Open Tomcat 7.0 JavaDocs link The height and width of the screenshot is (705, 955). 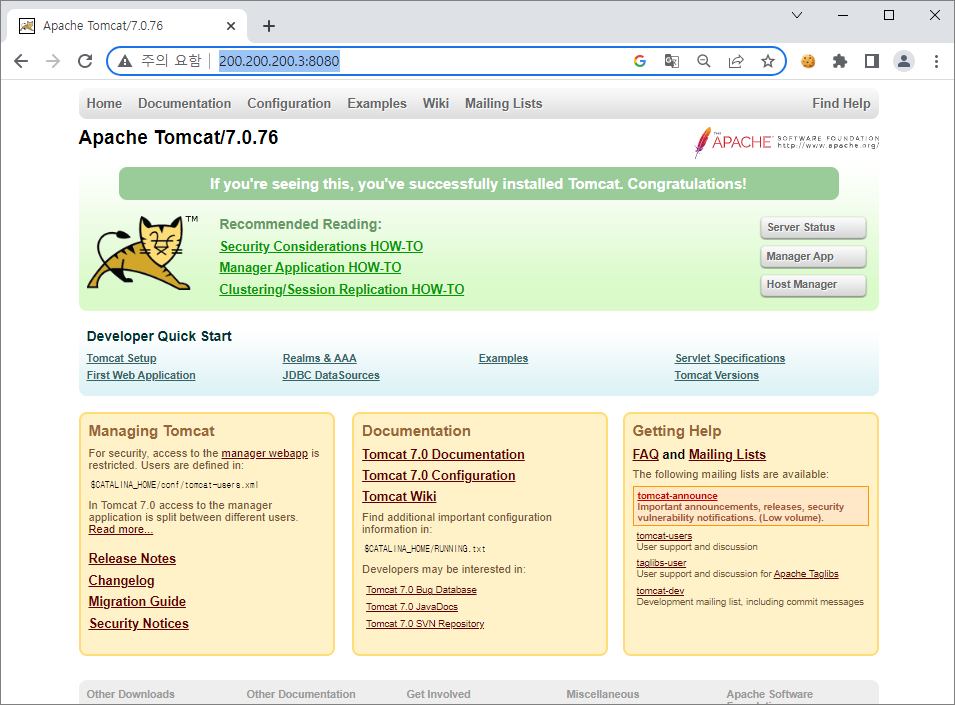pyautogui.click(x=412, y=607)
